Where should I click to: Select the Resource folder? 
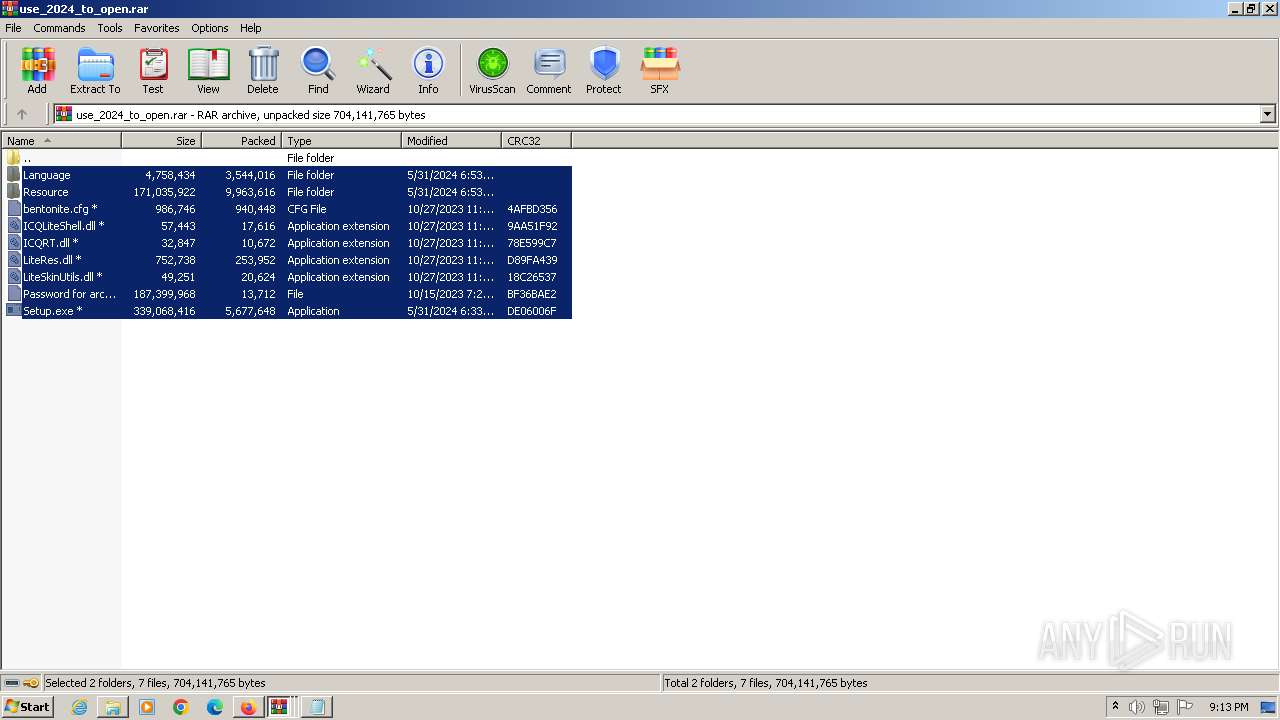[287, 192]
